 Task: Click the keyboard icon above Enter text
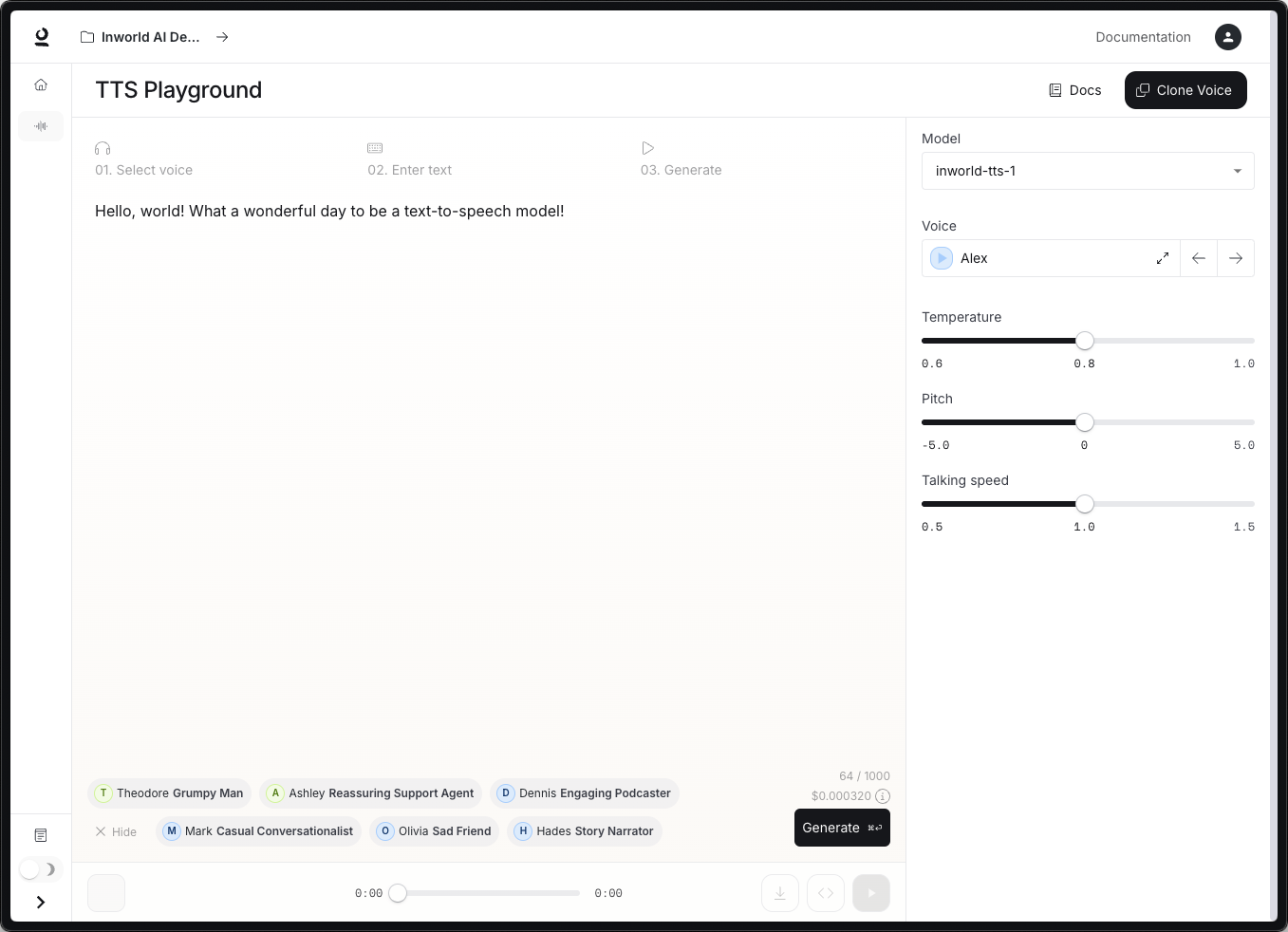[375, 148]
